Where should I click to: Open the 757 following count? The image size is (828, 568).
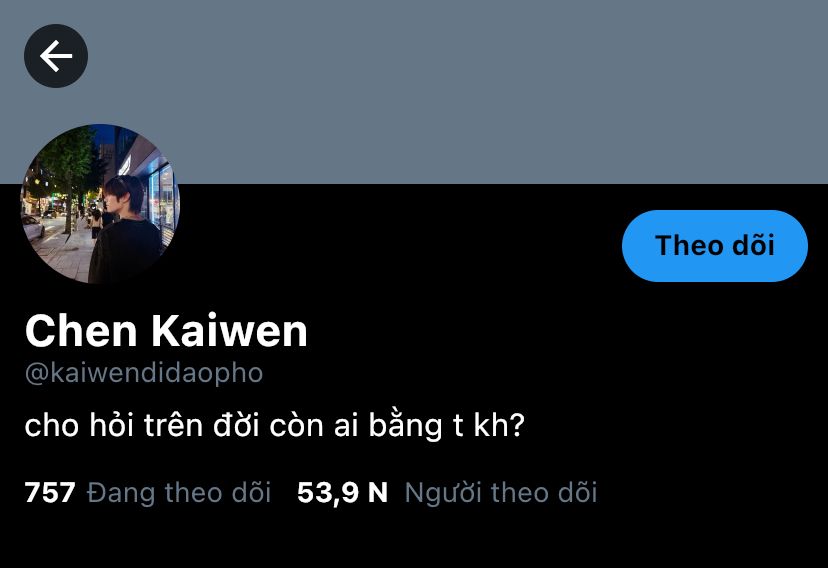point(50,492)
